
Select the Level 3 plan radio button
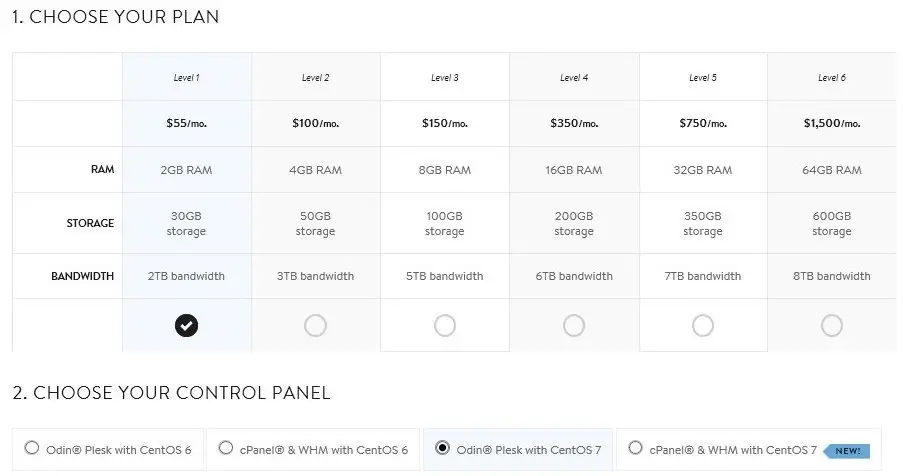pos(445,326)
